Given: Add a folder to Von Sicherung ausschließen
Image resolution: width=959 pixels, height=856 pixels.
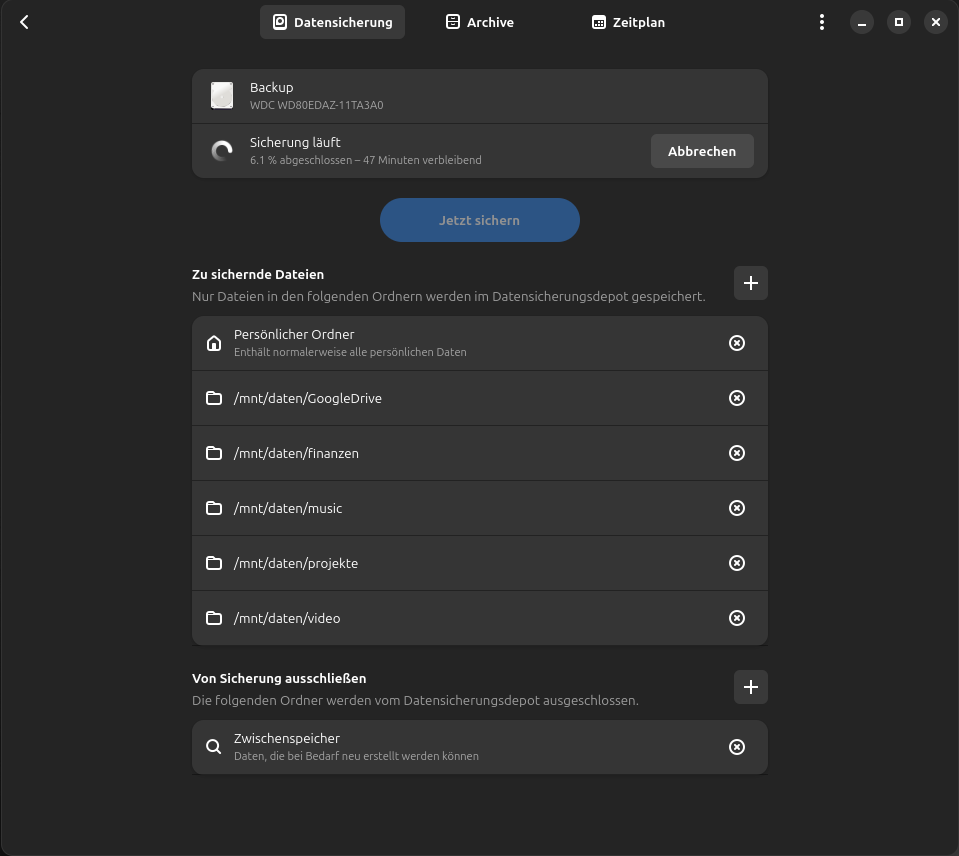Looking at the screenshot, I should point(750,687).
